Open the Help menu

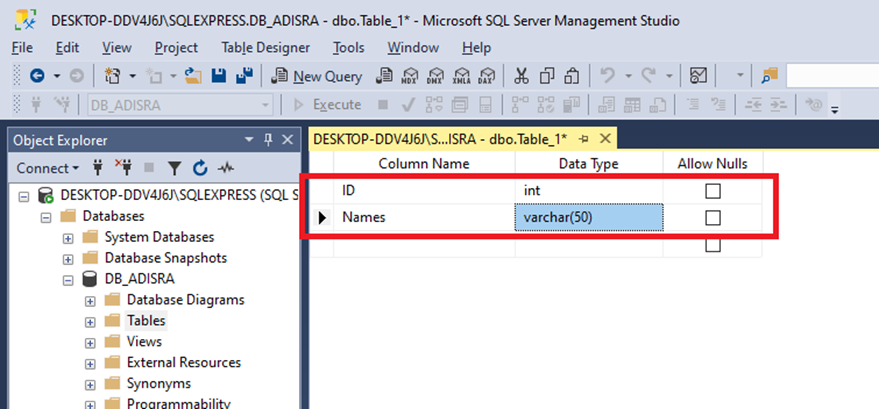476,48
